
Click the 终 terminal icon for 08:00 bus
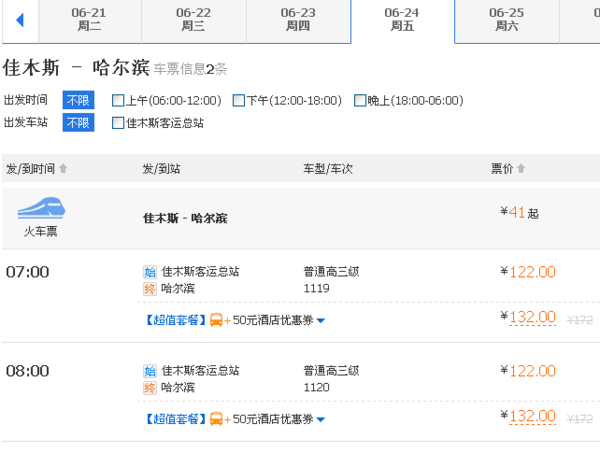[x=150, y=388]
